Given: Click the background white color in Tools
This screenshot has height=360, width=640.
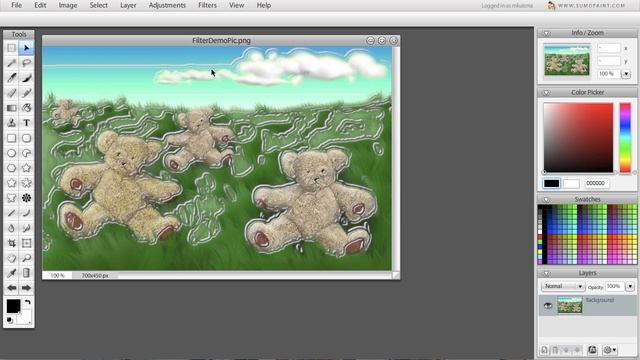Looking at the screenshot, I should (x=24, y=317).
